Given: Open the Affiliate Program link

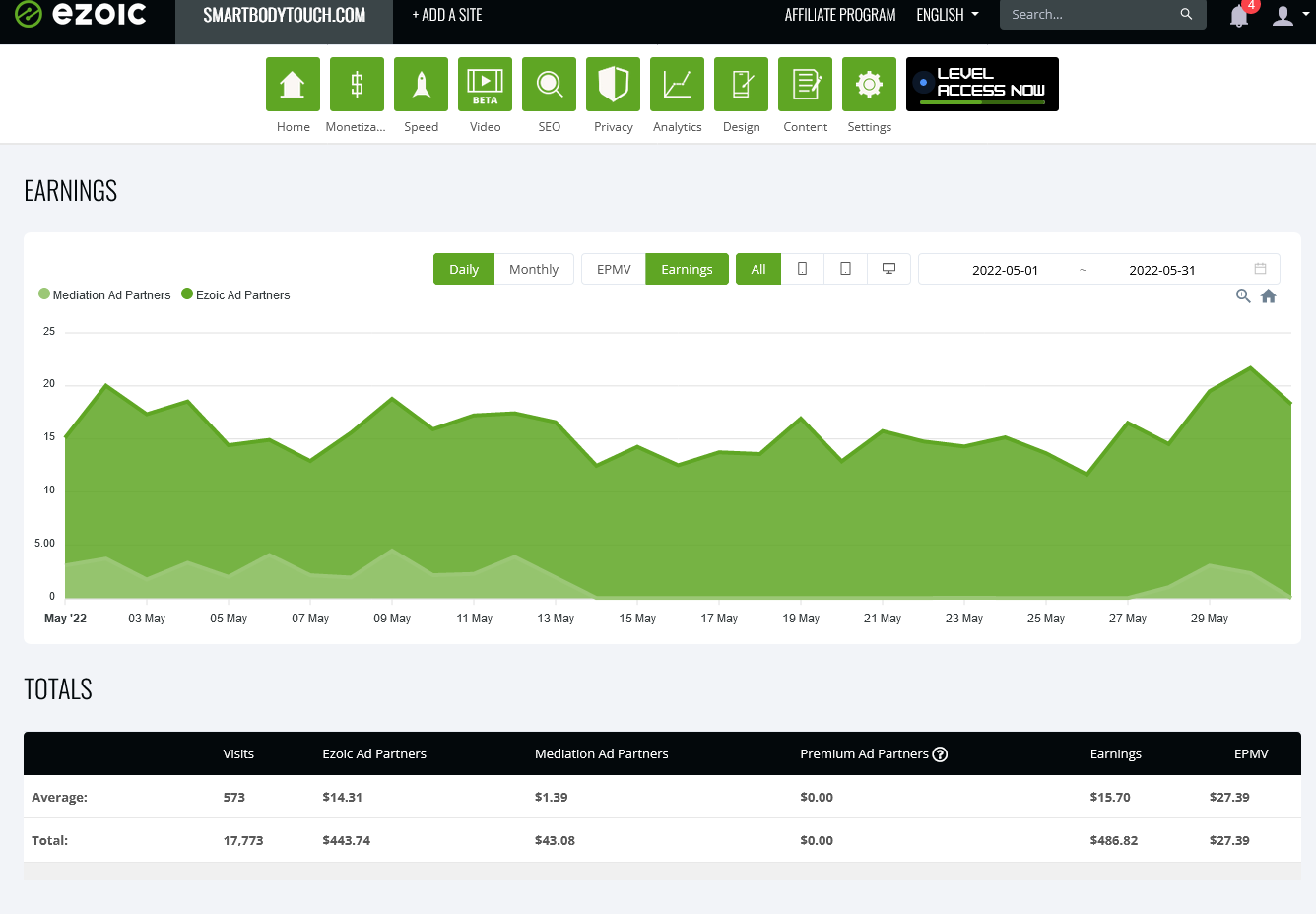Looking at the screenshot, I should coord(840,15).
